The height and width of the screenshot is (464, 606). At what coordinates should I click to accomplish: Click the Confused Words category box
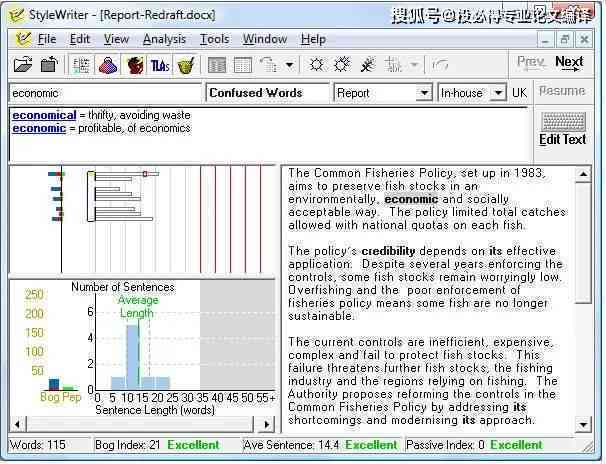(x=267, y=93)
